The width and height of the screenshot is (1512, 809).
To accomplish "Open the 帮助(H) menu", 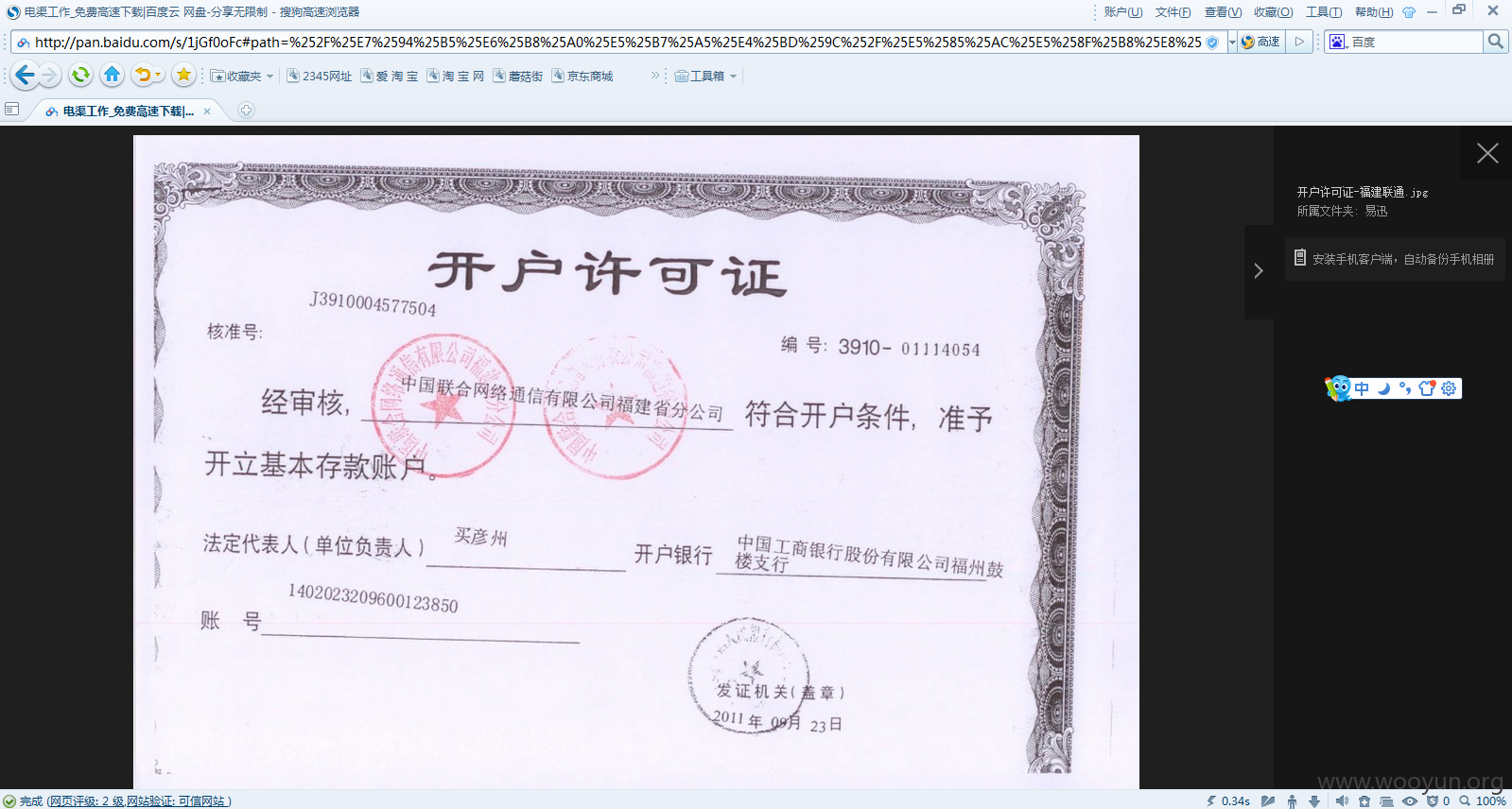I will click(x=1373, y=12).
